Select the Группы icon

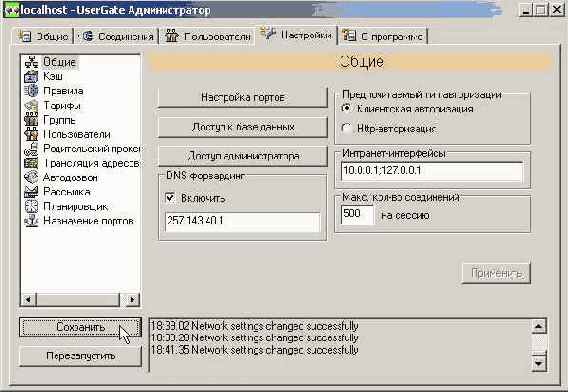pos(31,120)
